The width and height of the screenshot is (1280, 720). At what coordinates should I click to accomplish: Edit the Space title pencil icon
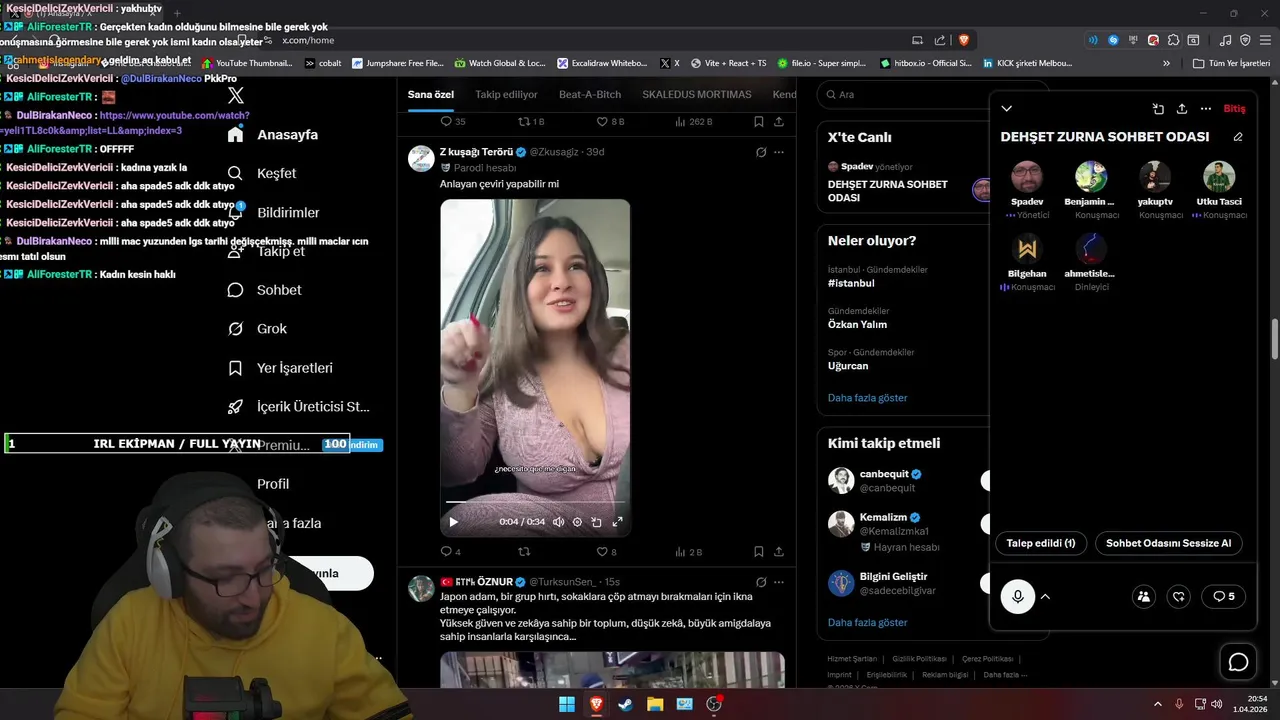point(1238,137)
